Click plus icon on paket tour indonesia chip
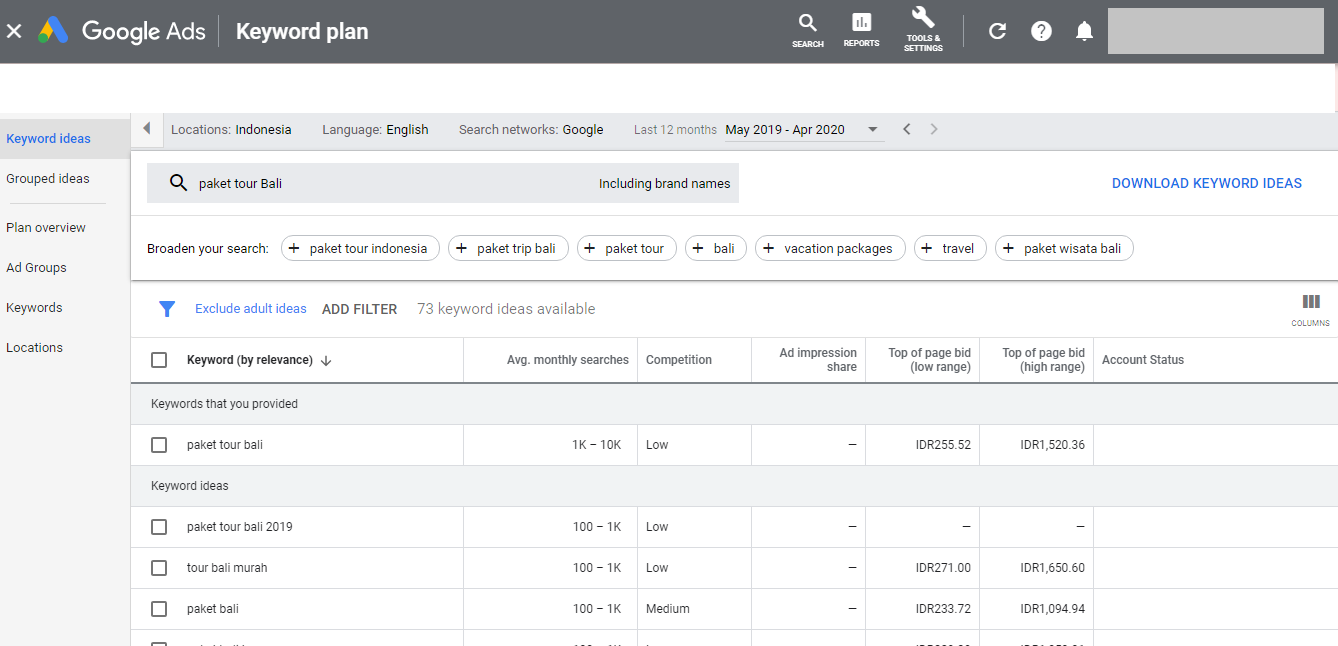 click(x=294, y=249)
